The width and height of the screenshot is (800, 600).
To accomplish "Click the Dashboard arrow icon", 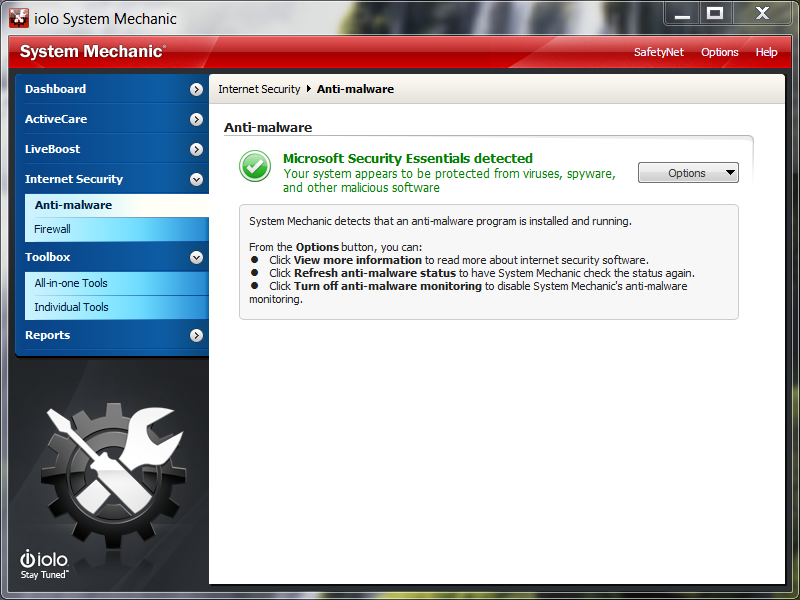I will point(196,89).
